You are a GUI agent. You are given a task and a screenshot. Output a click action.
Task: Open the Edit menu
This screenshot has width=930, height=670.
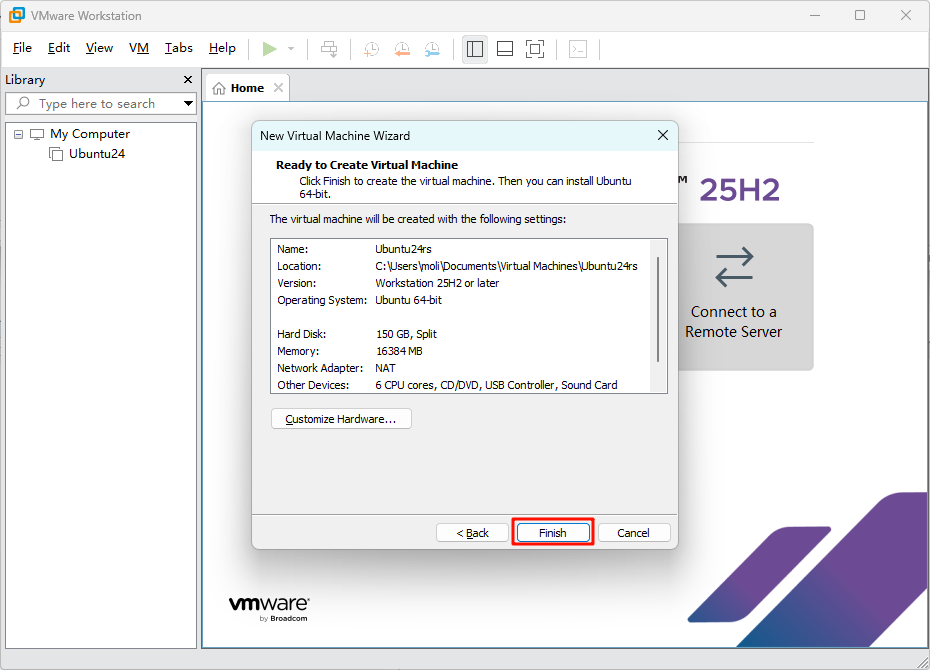59,48
